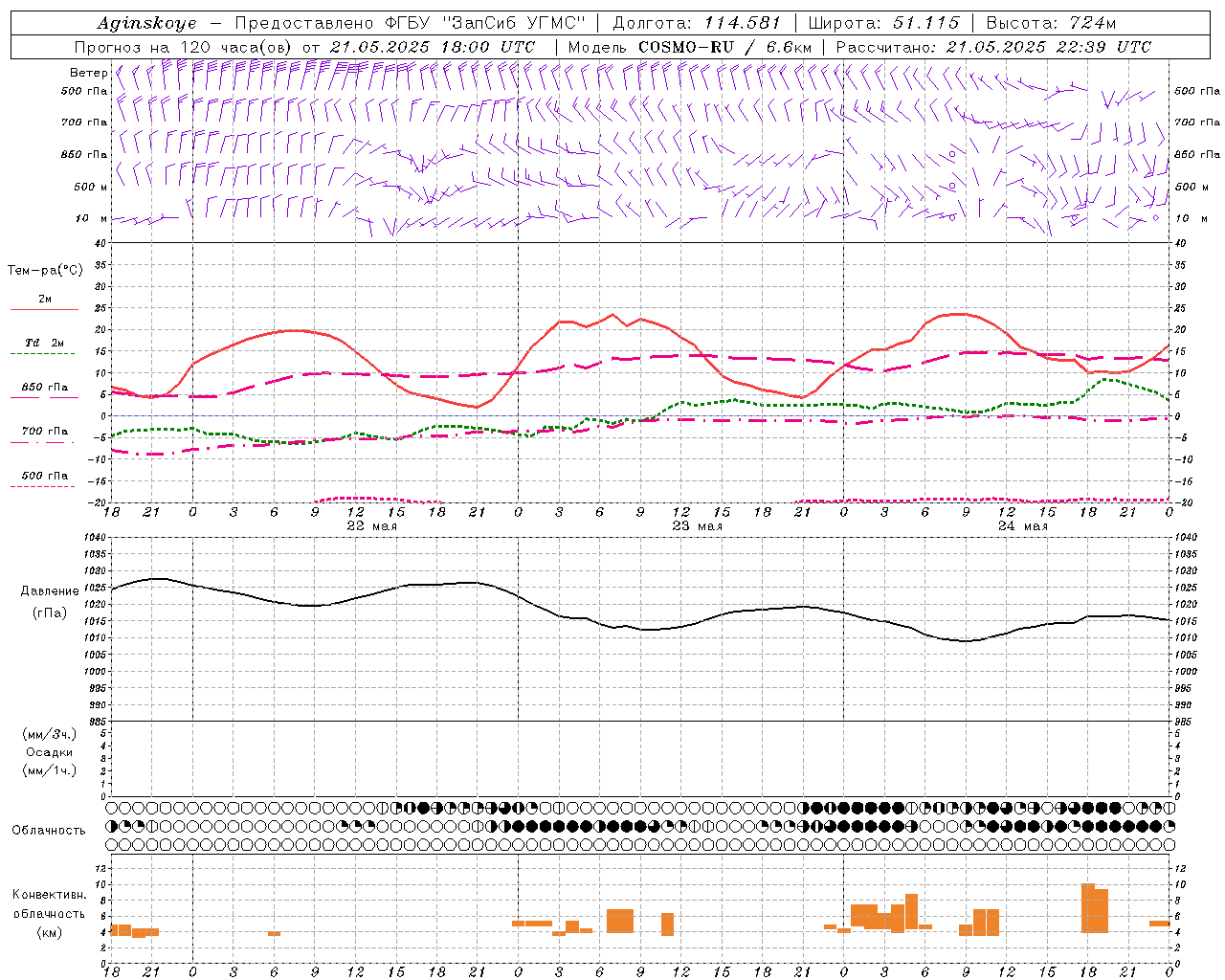The width and height of the screenshot is (1225, 980).
Task: Click the "Тем-ра(°C)" temperature panel label
Action: (x=45, y=270)
